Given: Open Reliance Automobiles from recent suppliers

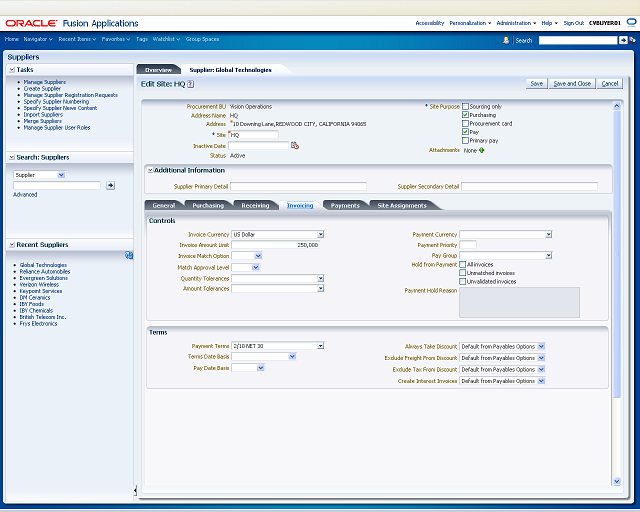Looking at the screenshot, I should tap(45, 272).
